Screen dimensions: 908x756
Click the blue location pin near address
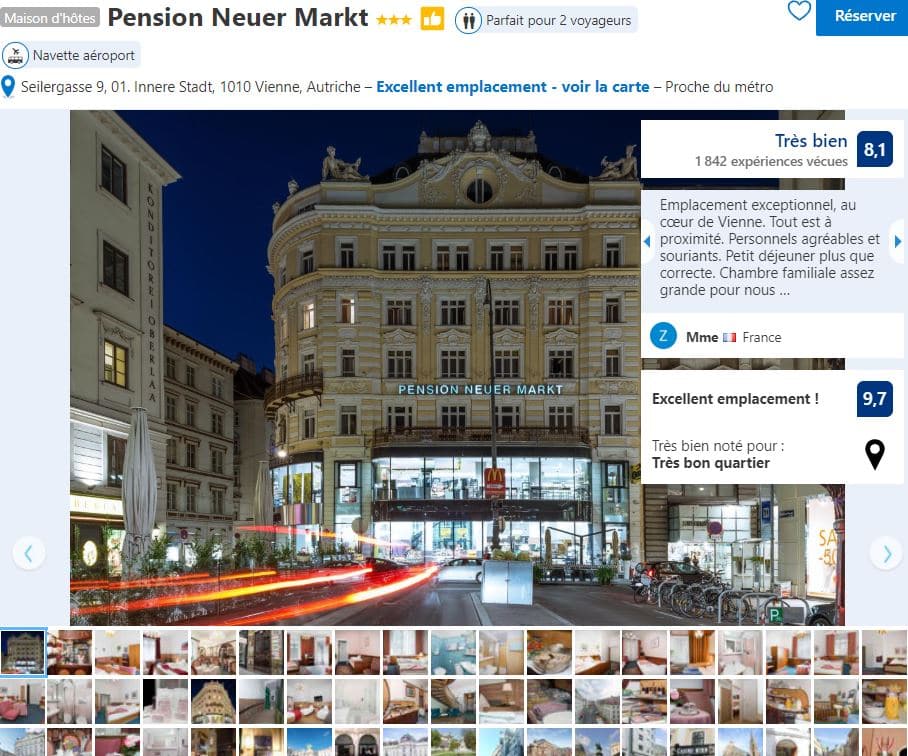8,87
